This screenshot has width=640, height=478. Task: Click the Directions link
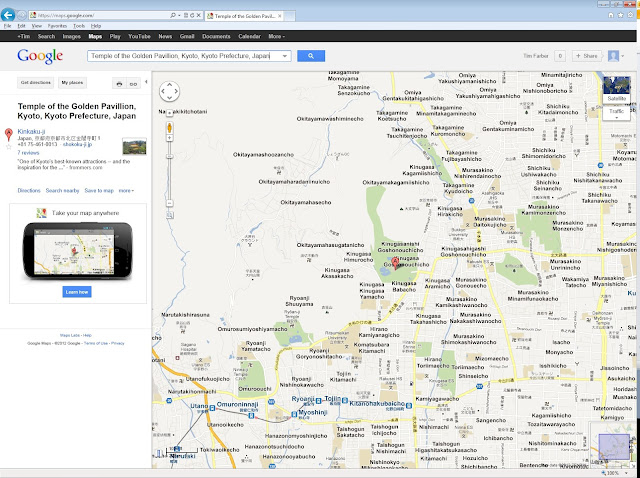tap(29, 191)
